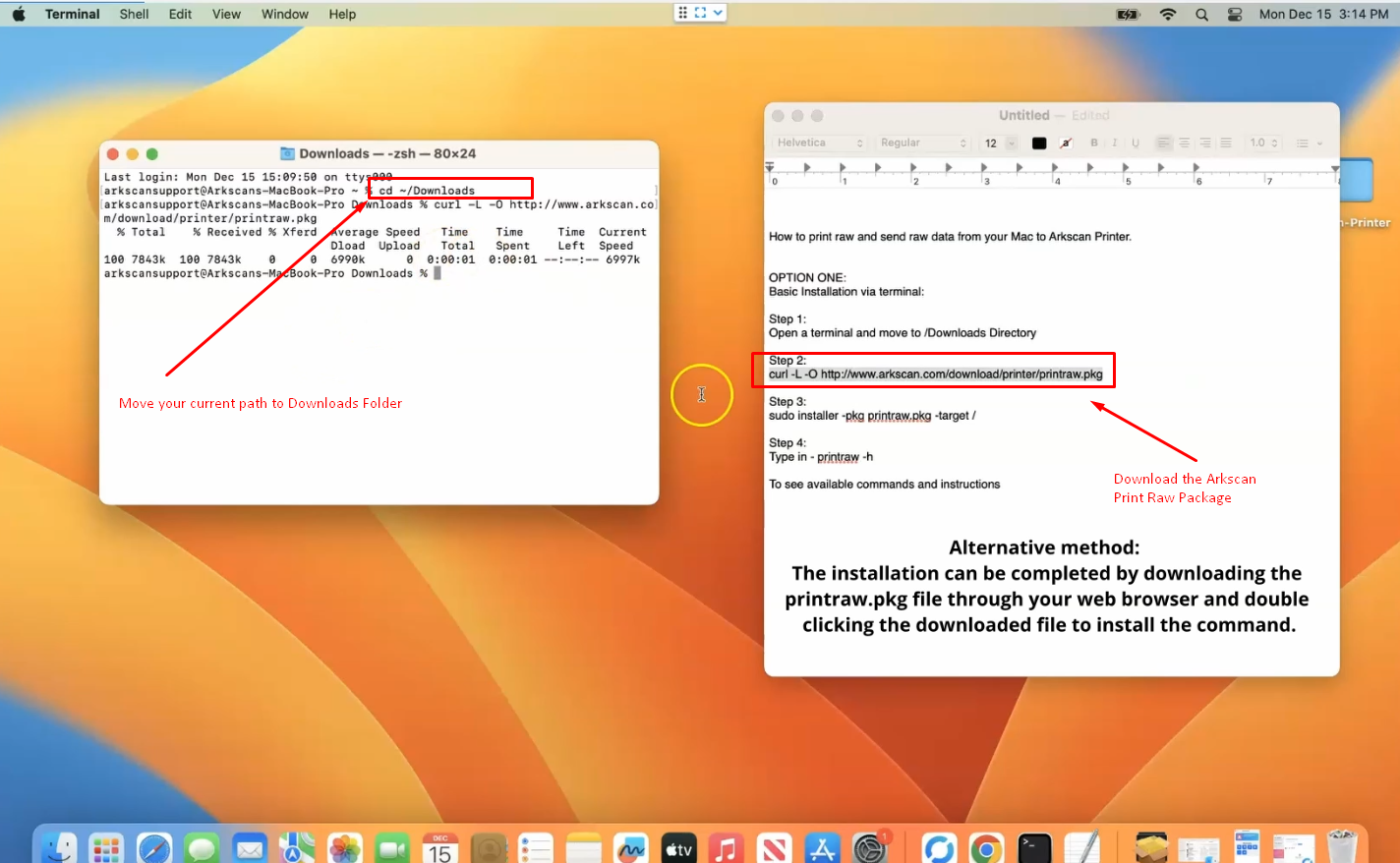Show battery status in the menu bar
Image resolution: width=1400 pixels, height=863 pixels.
pos(1128,14)
